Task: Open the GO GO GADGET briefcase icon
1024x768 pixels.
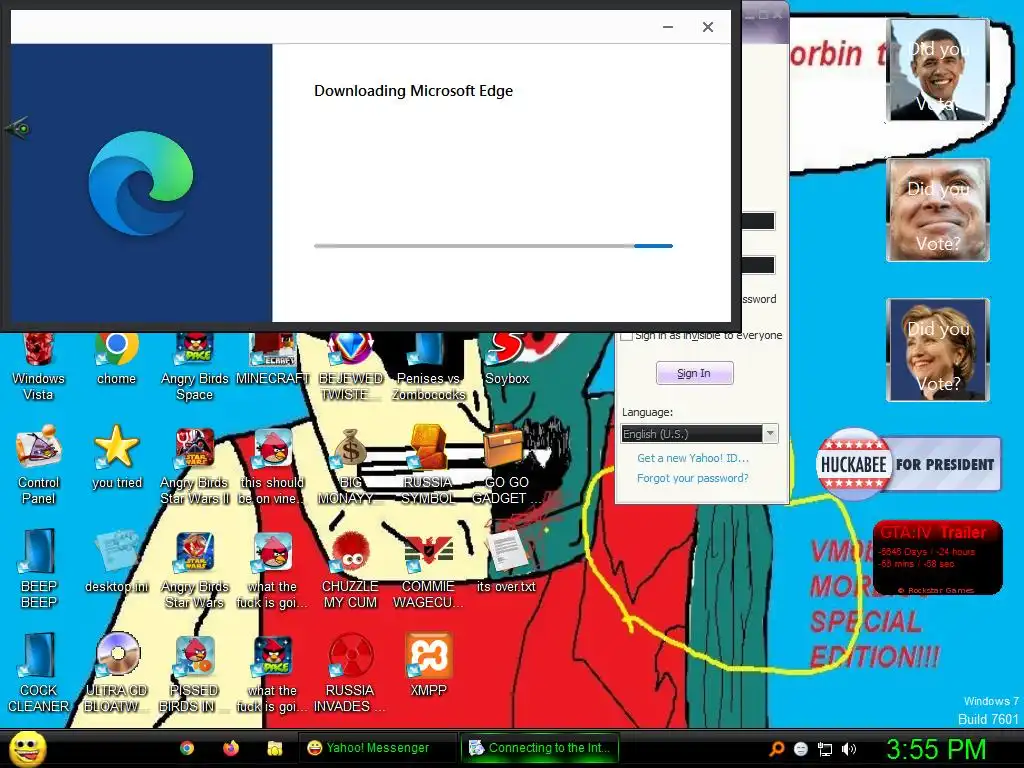Action: (x=507, y=465)
